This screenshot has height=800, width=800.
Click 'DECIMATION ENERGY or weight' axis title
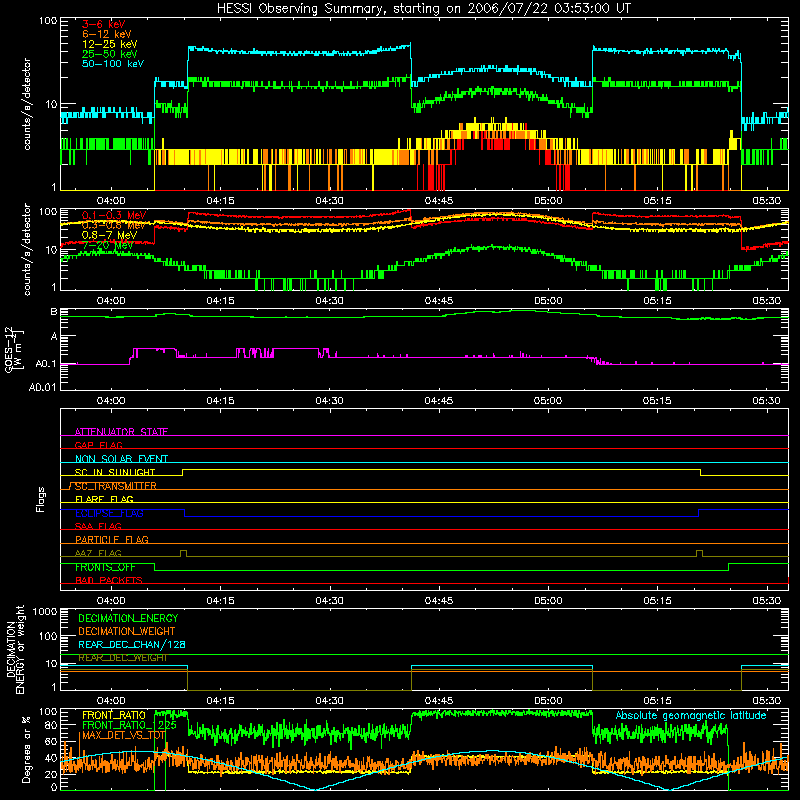pos(14,650)
